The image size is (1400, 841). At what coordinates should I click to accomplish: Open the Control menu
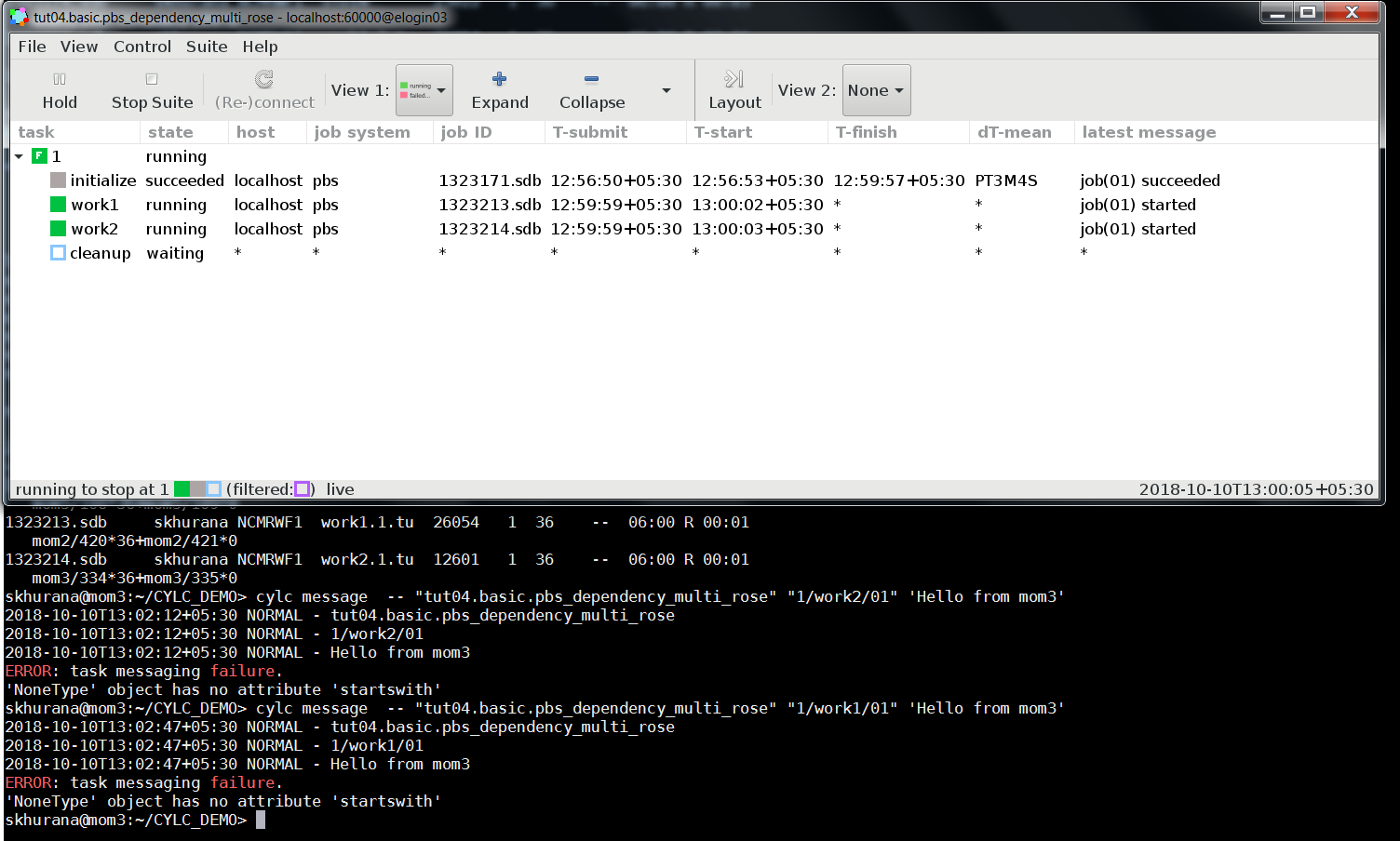[x=142, y=47]
